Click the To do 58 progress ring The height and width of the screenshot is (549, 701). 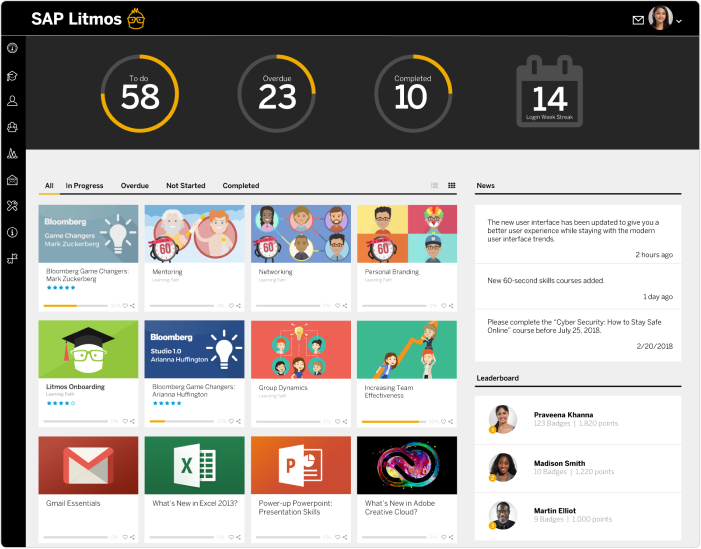pos(140,95)
